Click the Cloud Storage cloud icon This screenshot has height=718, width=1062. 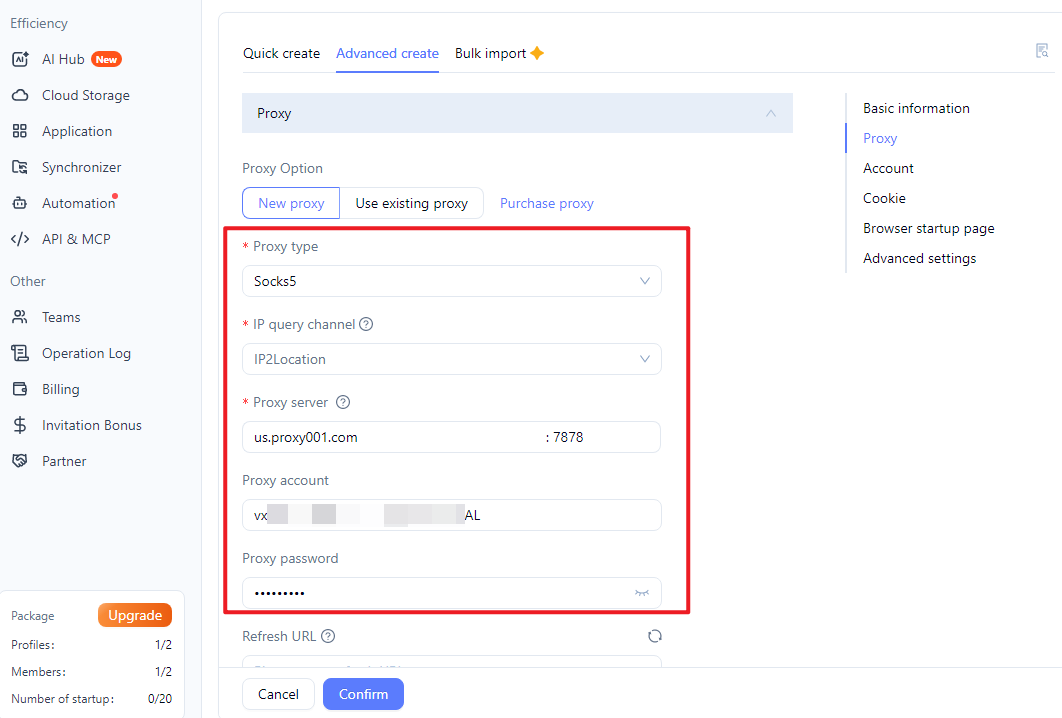[20, 95]
